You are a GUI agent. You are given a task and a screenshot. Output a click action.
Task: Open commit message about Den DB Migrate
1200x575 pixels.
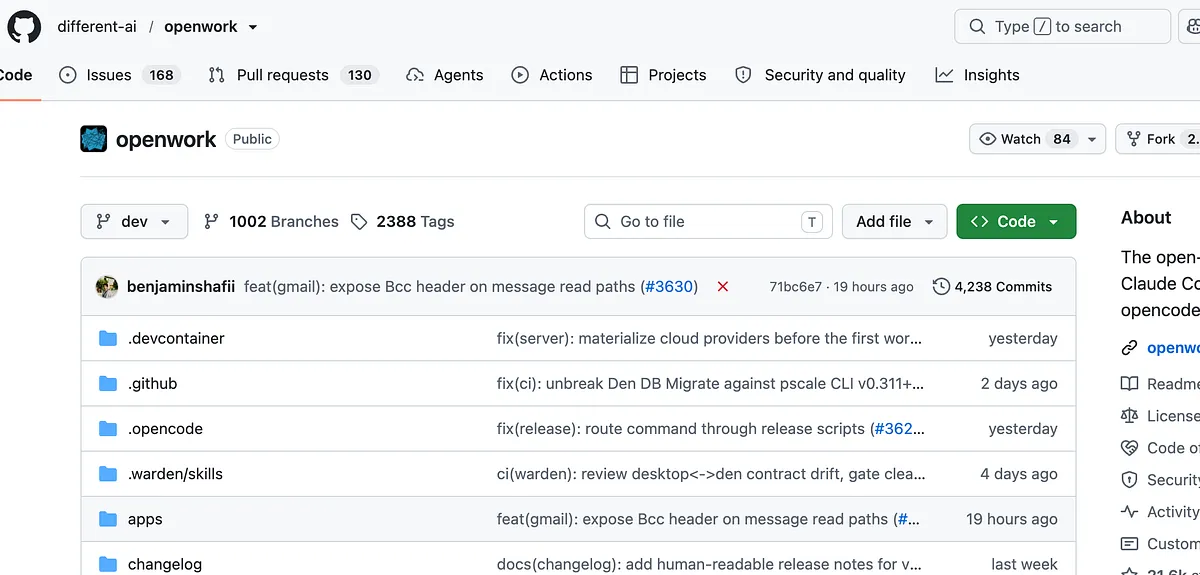pyautogui.click(x=710, y=383)
